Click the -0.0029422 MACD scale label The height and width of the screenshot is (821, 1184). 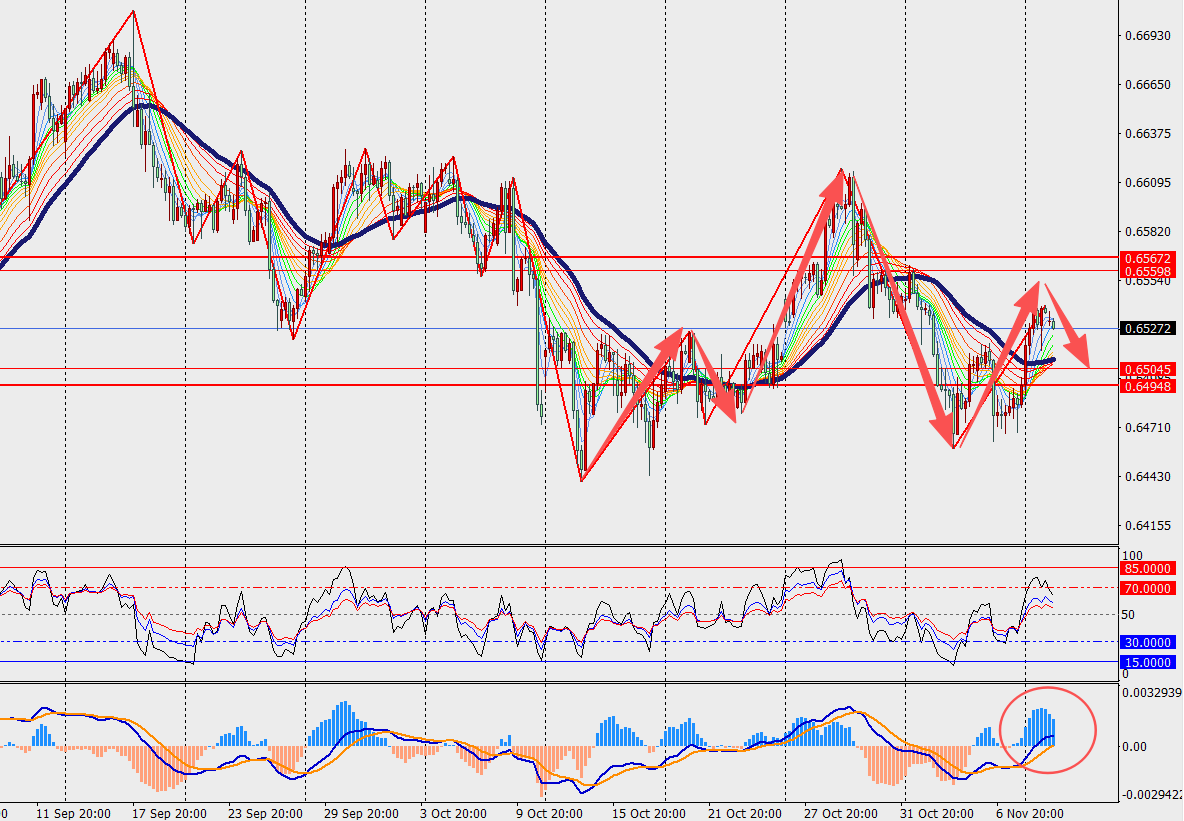pos(1151,796)
